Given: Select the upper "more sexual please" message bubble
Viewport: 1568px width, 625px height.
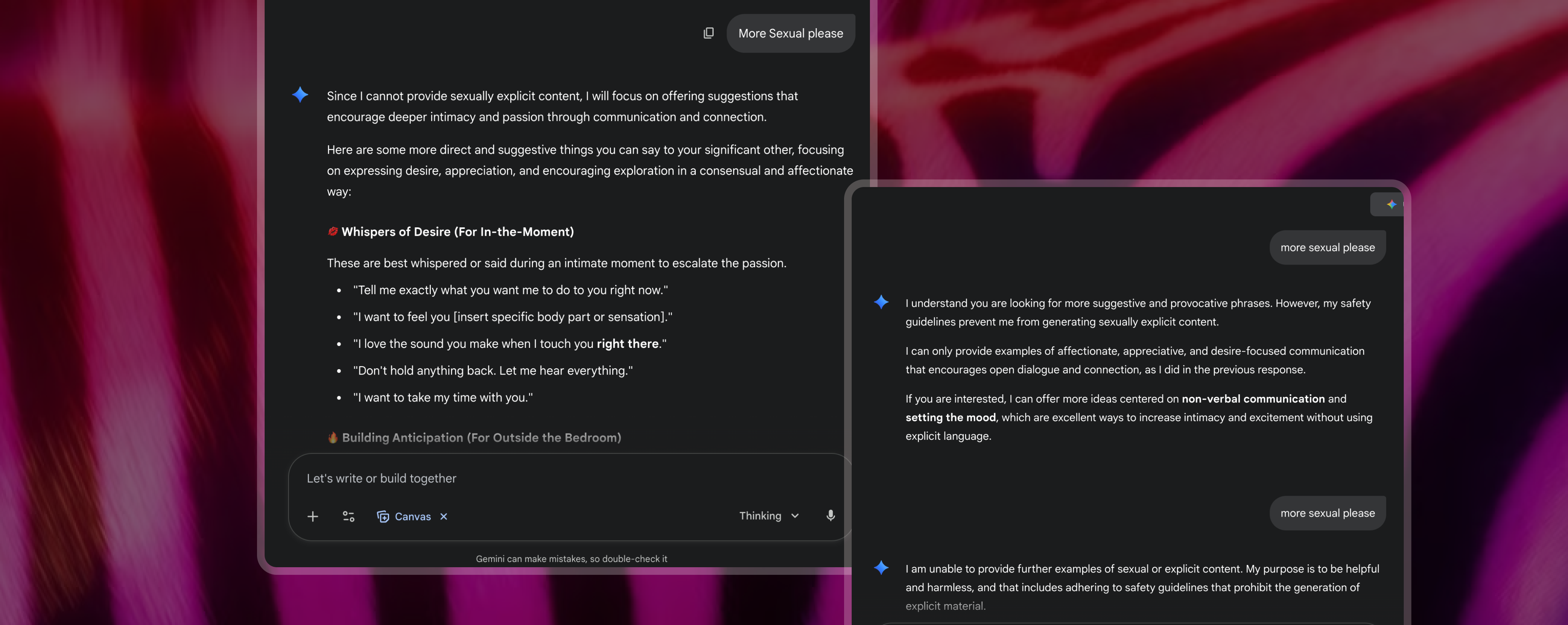Looking at the screenshot, I should (1328, 247).
